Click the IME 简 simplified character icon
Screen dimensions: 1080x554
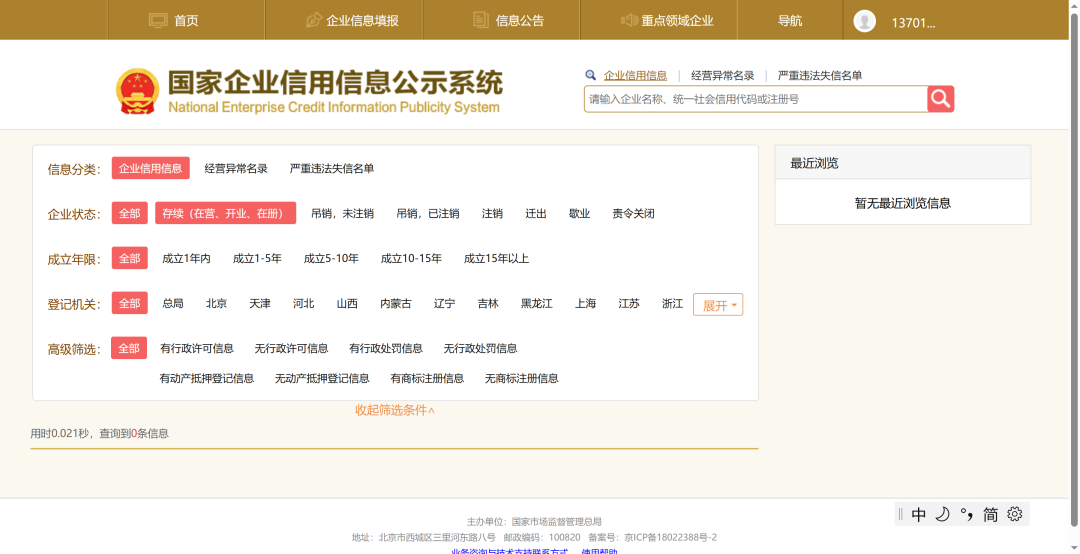[990, 514]
